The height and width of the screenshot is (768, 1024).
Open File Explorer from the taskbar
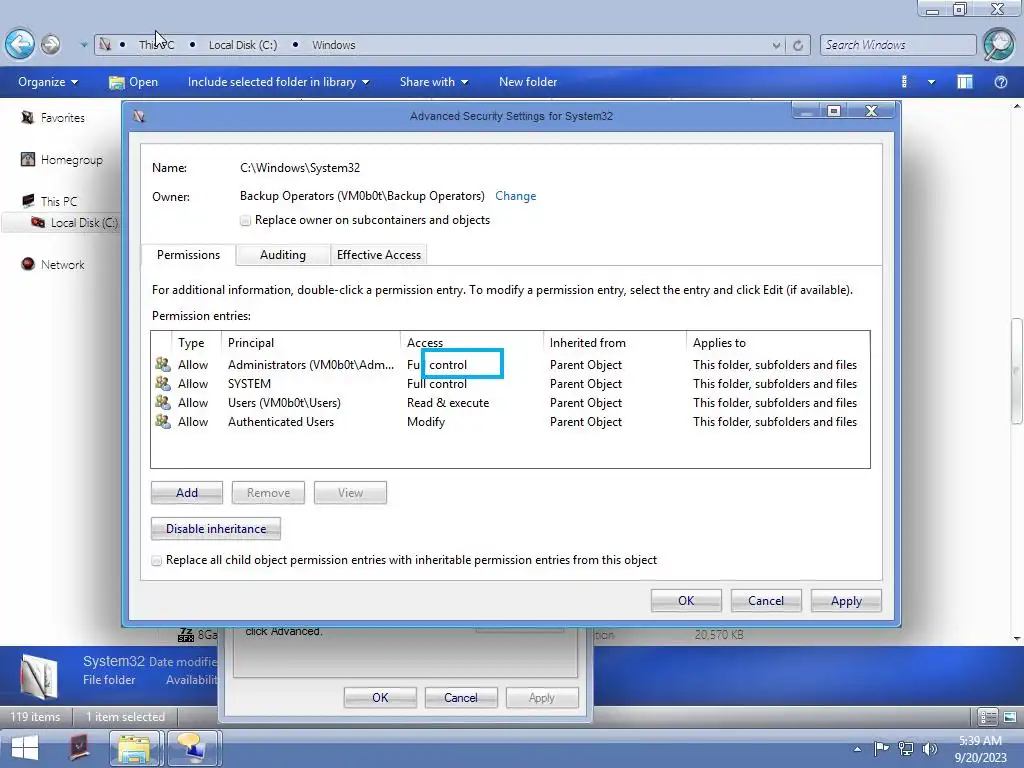tap(134, 748)
